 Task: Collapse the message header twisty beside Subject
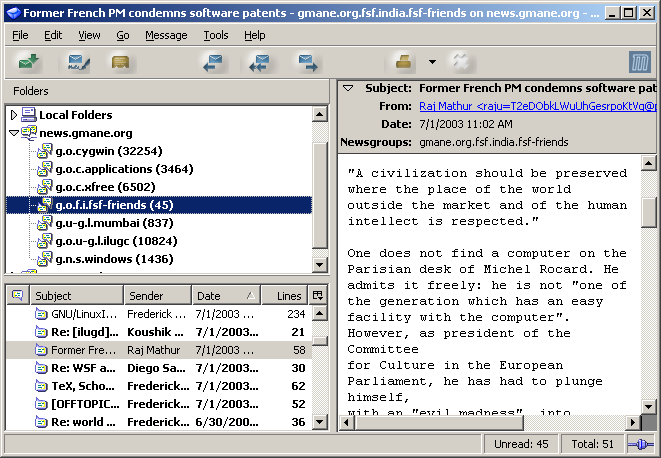pyautogui.click(x=348, y=88)
